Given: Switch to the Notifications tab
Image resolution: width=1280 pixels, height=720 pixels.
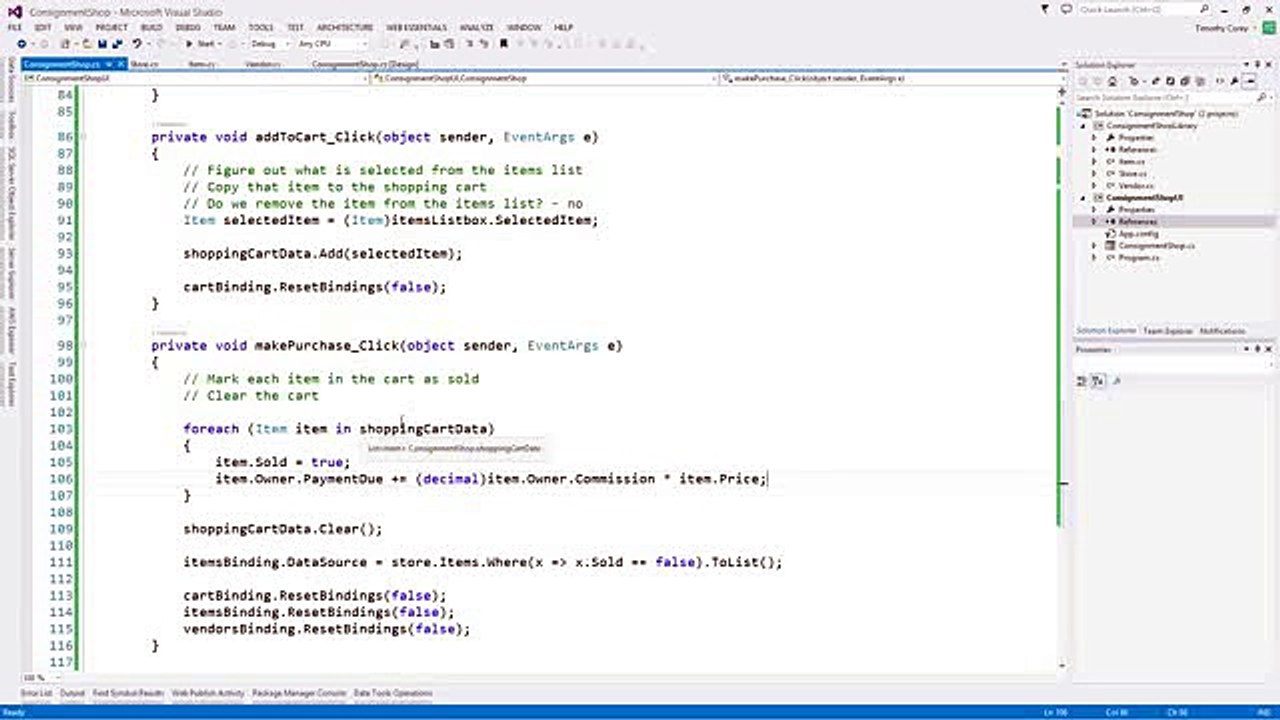Looking at the screenshot, I should click(x=1222, y=331).
